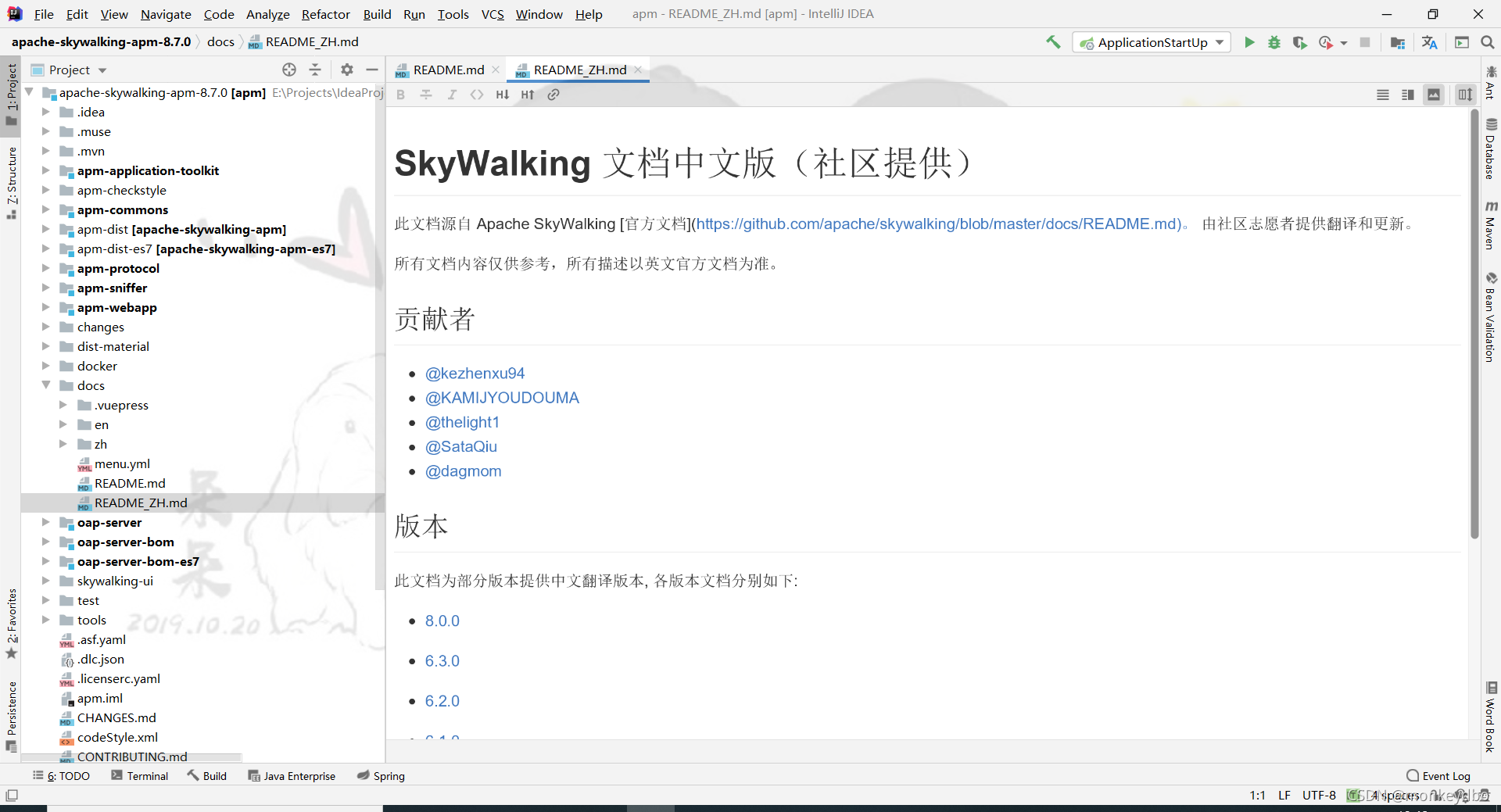Screen dimensions: 1501x812
Task: Click the Build project hammer icon
Action: coord(1053,42)
